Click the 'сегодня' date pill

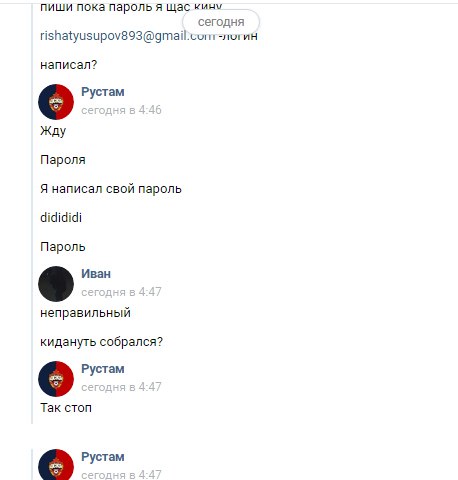(221, 22)
